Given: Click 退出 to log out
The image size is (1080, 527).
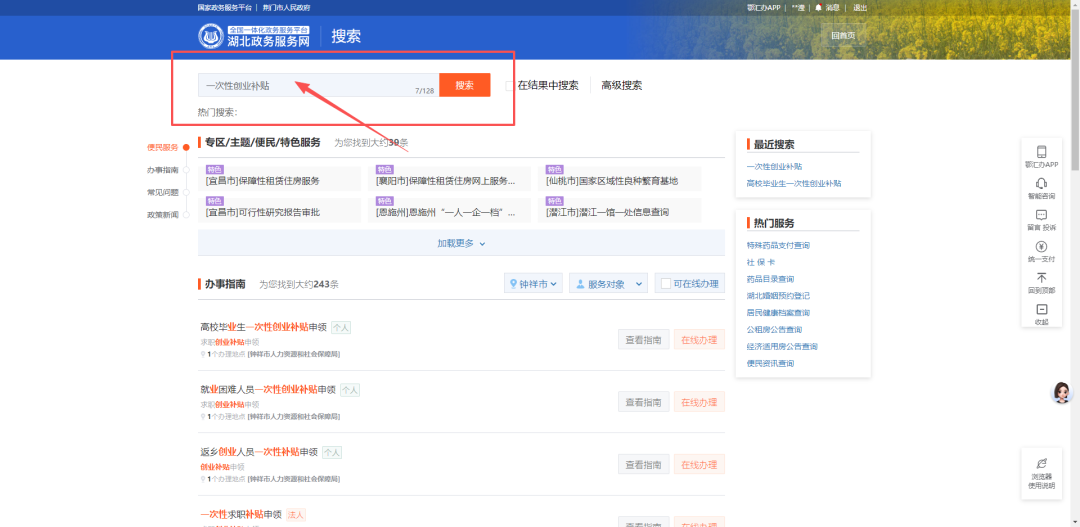Looking at the screenshot, I should click(x=860, y=8).
